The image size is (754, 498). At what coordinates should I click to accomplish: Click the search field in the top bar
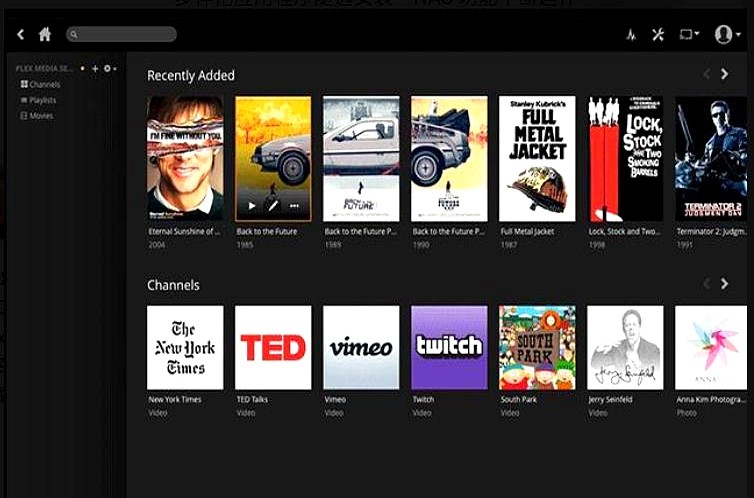coord(121,35)
